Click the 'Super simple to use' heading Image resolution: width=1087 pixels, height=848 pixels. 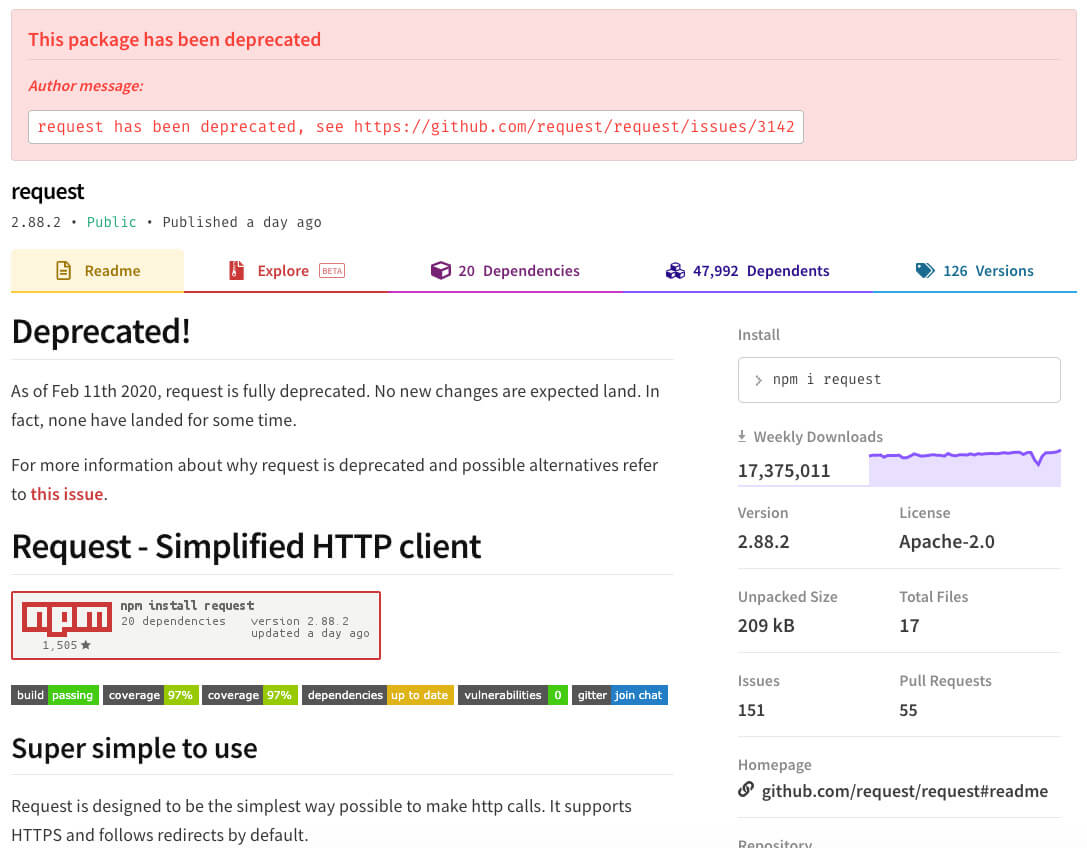(x=134, y=748)
